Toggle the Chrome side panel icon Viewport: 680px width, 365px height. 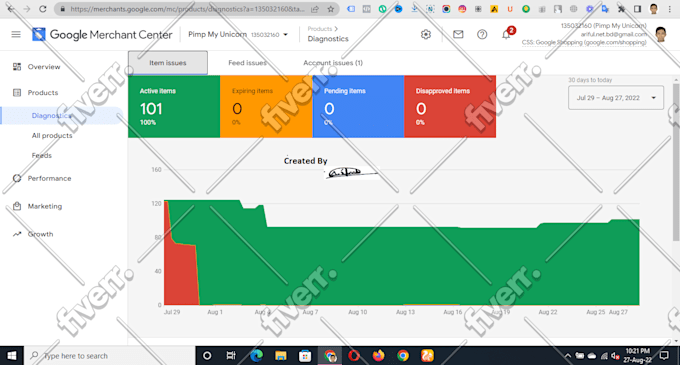tap(637, 9)
